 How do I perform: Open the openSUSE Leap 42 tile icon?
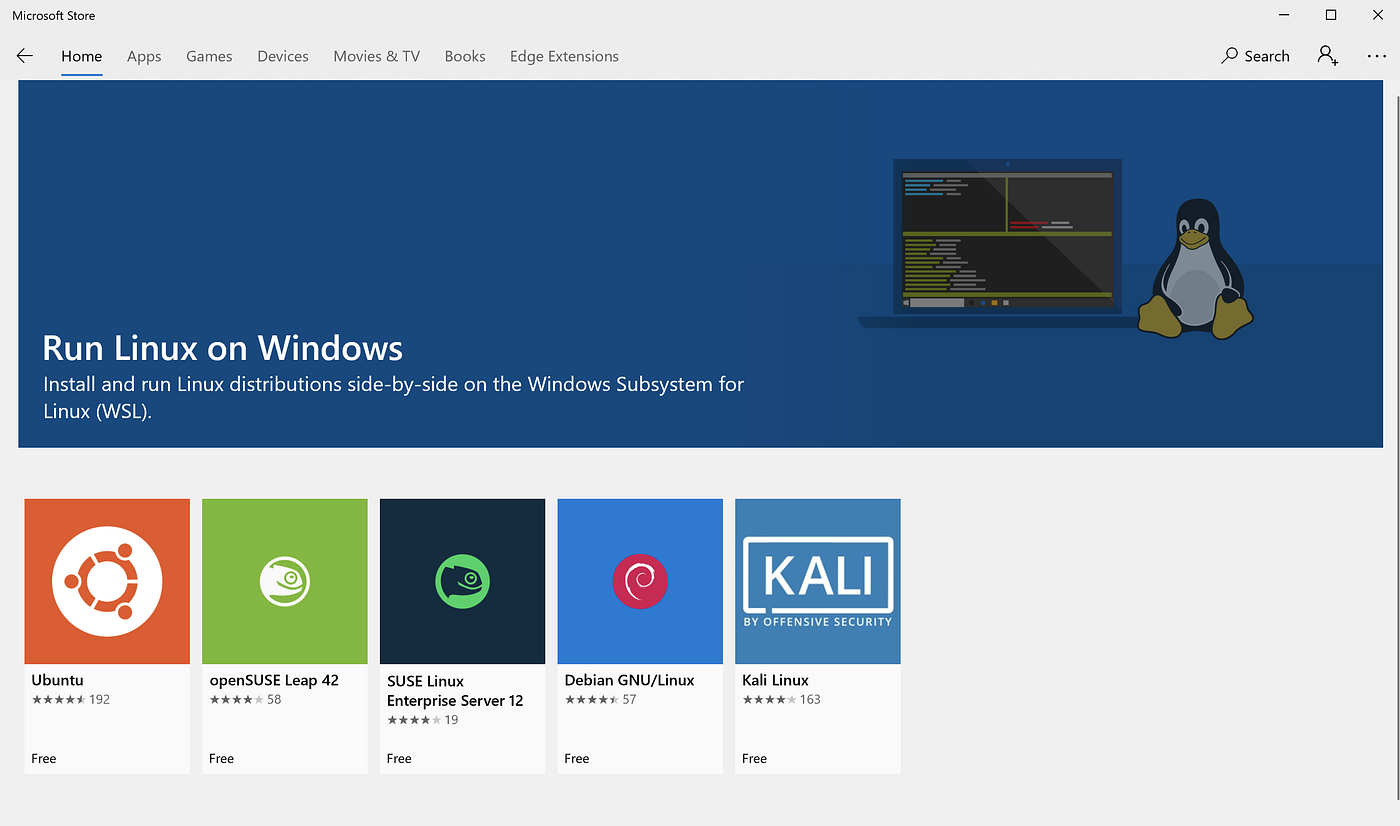tap(285, 581)
